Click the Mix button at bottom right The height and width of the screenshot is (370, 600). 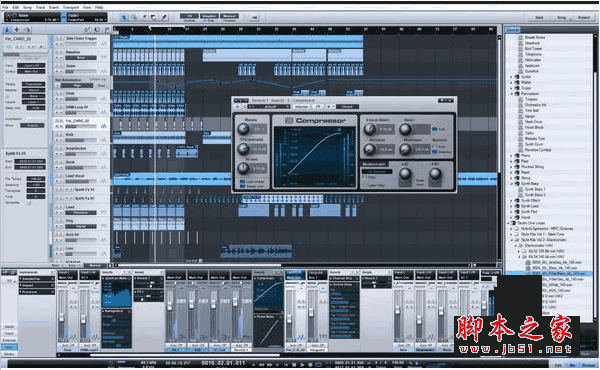[573, 365]
